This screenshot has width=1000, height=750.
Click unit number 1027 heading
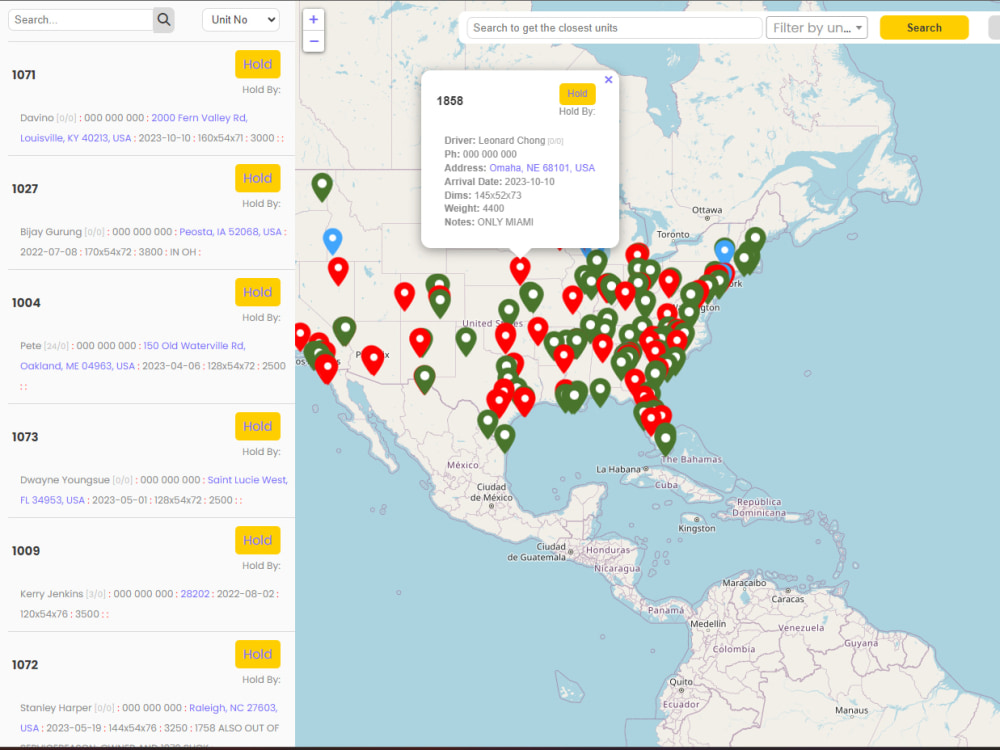25,189
